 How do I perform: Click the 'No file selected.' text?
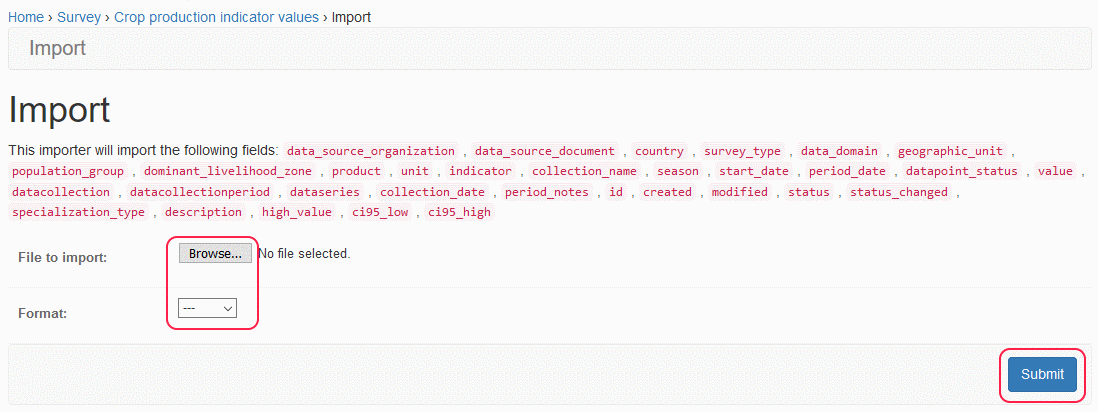point(304,254)
